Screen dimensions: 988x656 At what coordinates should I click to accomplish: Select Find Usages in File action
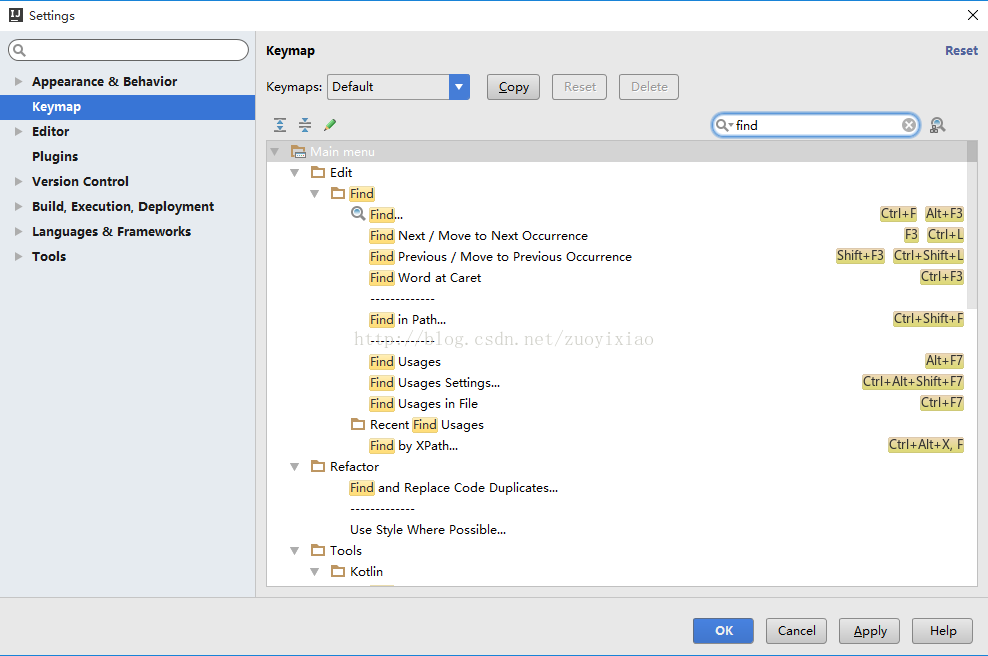(424, 404)
